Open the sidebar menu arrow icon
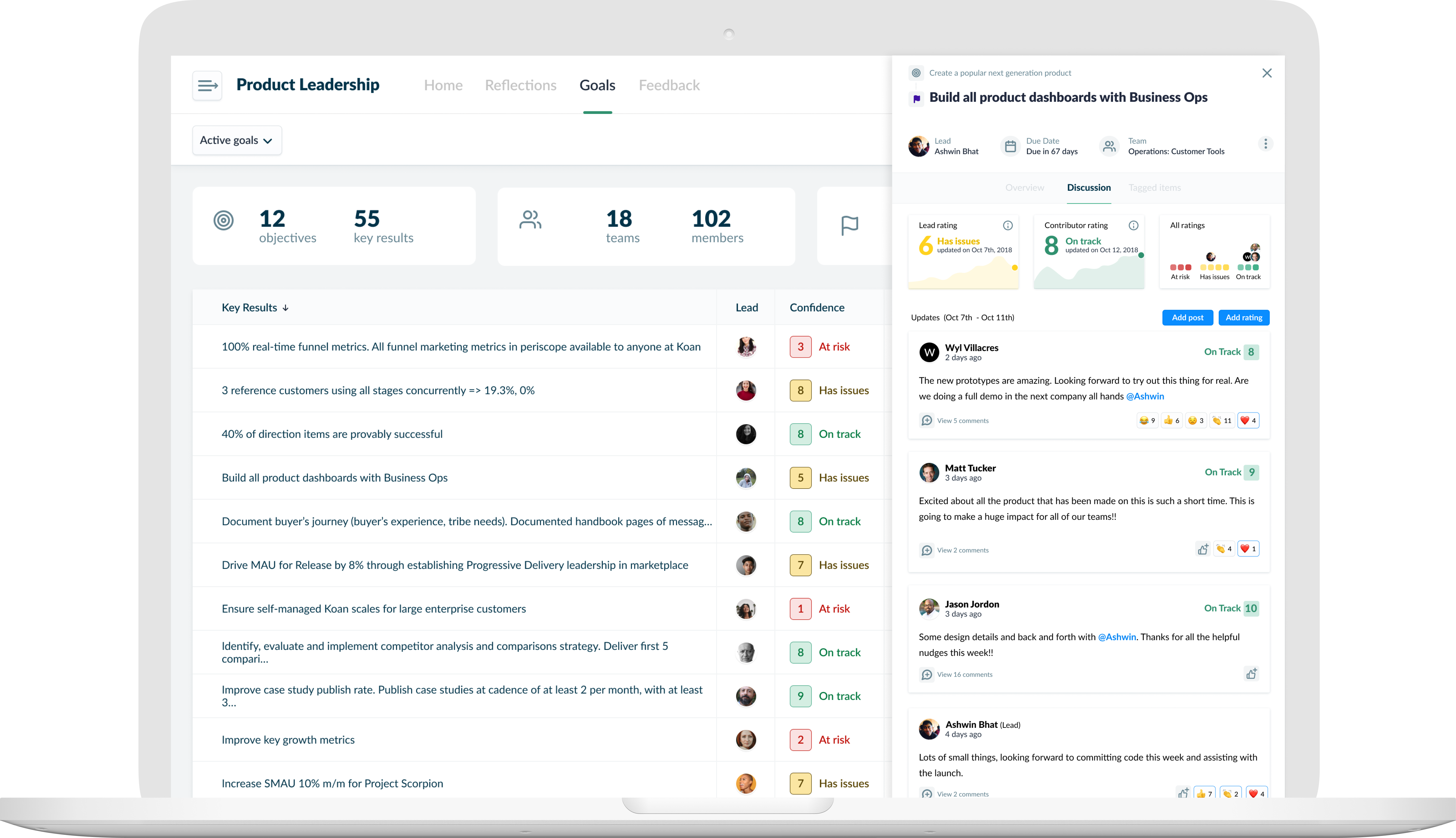The width and height of the screenshot is (1456, 838). point(207,86)
